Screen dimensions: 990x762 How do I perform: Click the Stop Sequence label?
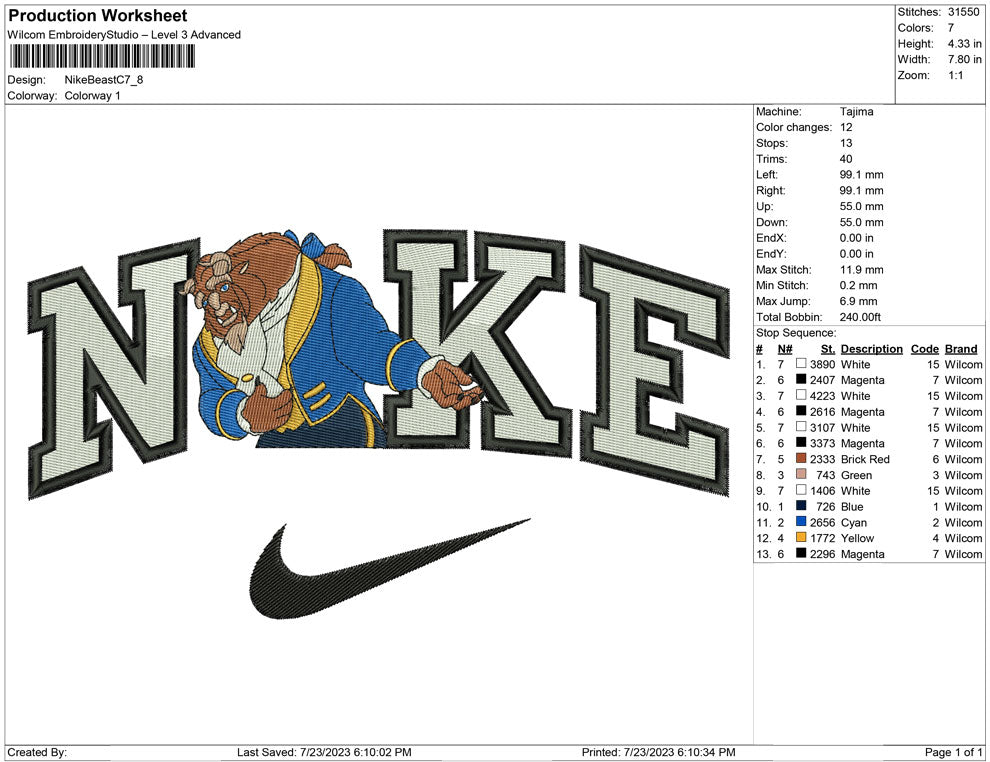coord(796,333)
